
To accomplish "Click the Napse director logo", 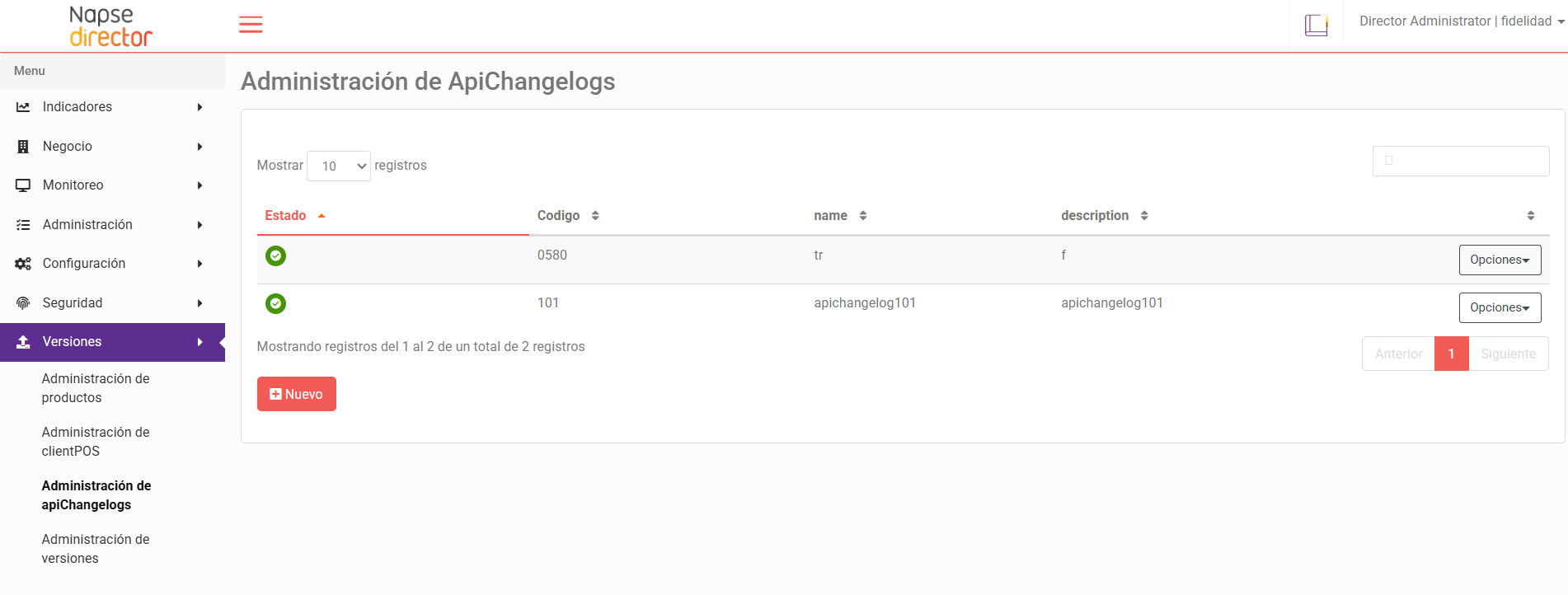I will (110, 26).
